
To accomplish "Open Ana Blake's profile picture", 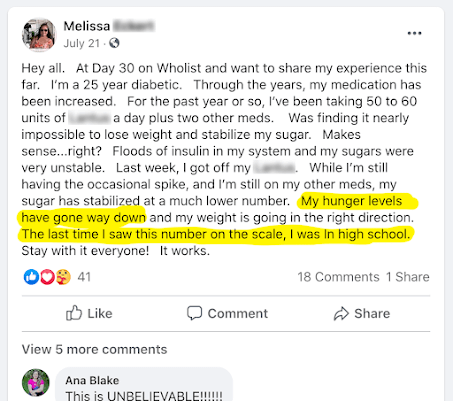I will 36,382.
